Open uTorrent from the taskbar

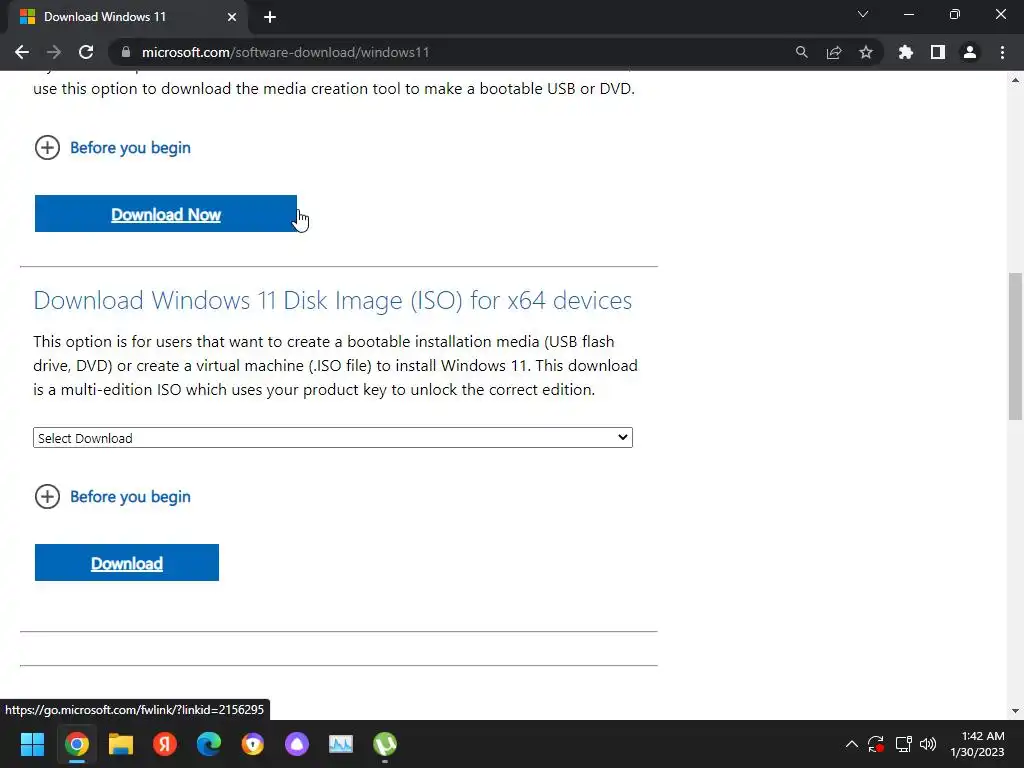point(385,744)
